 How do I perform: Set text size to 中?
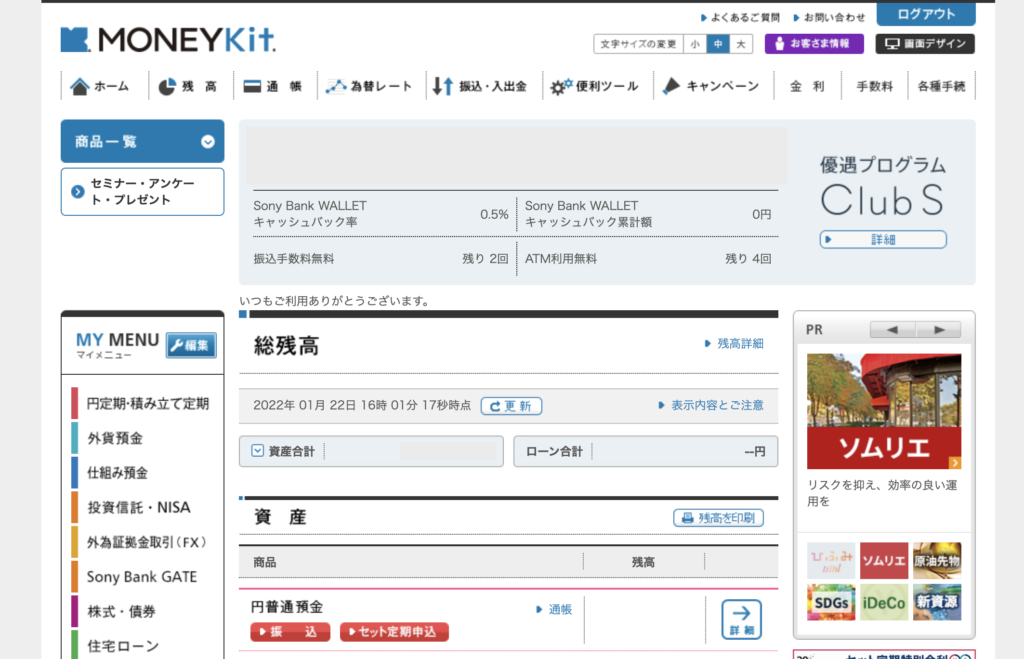[x=718, y=44]
